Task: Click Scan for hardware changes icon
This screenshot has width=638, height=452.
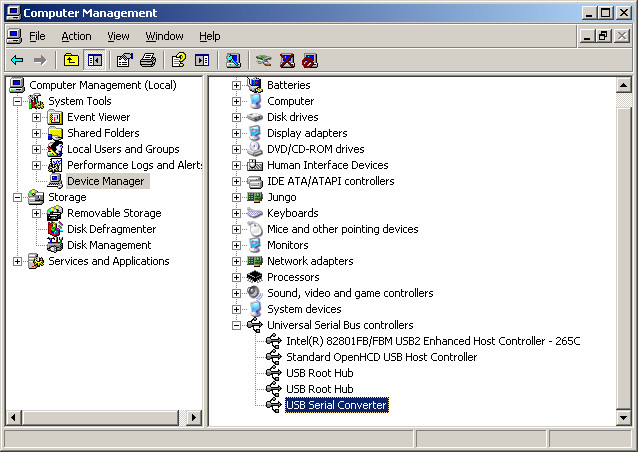Action: coord(233,61)
